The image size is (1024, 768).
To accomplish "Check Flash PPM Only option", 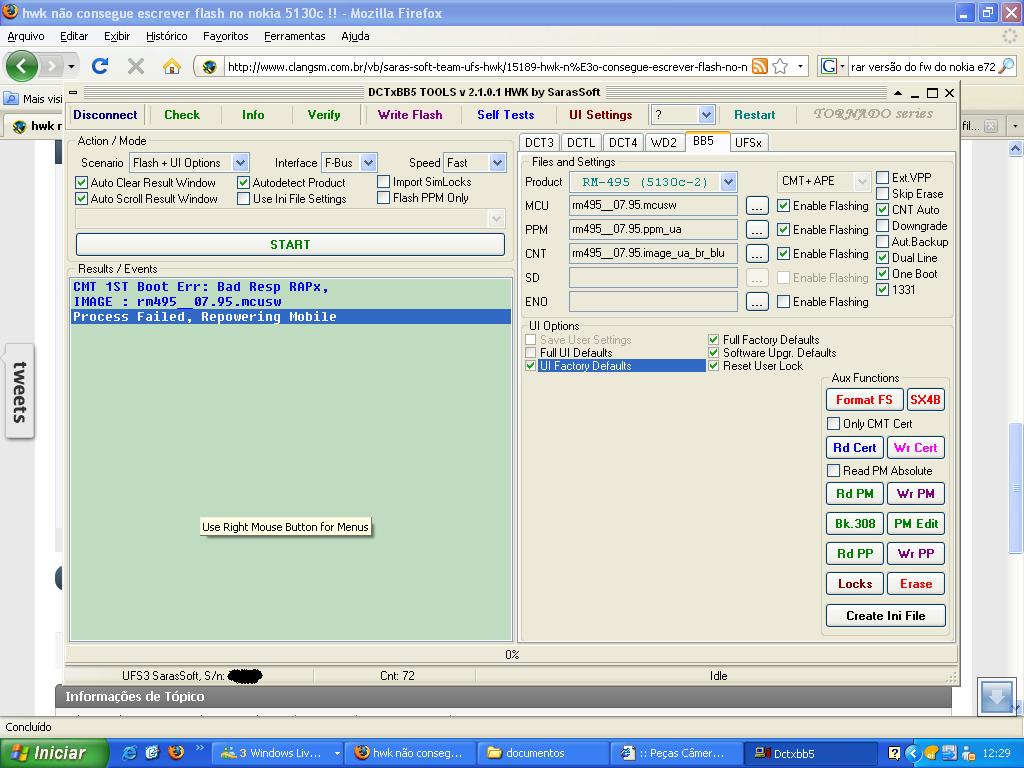I will (383, 197).
